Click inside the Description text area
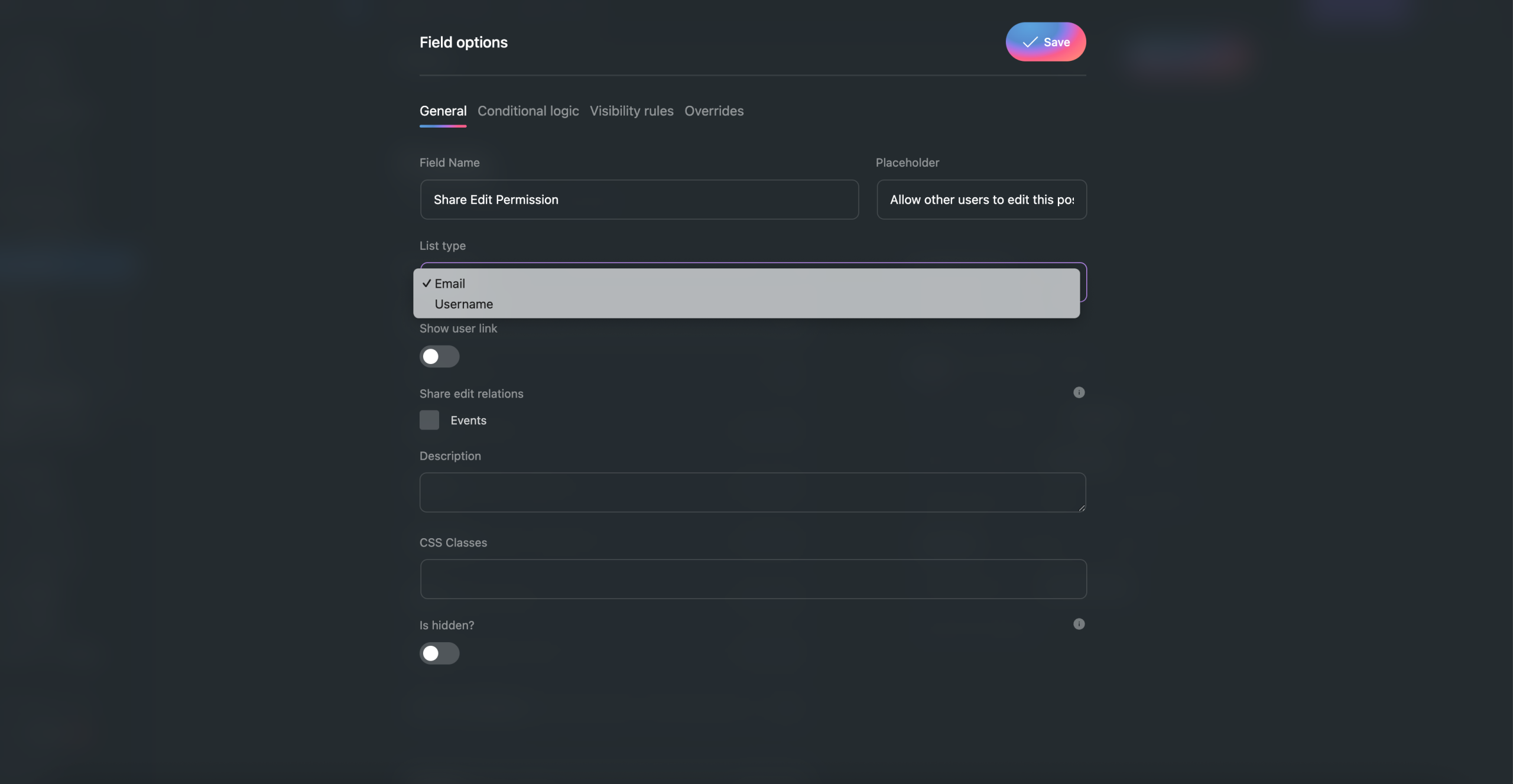 click(x=752, y=492)
